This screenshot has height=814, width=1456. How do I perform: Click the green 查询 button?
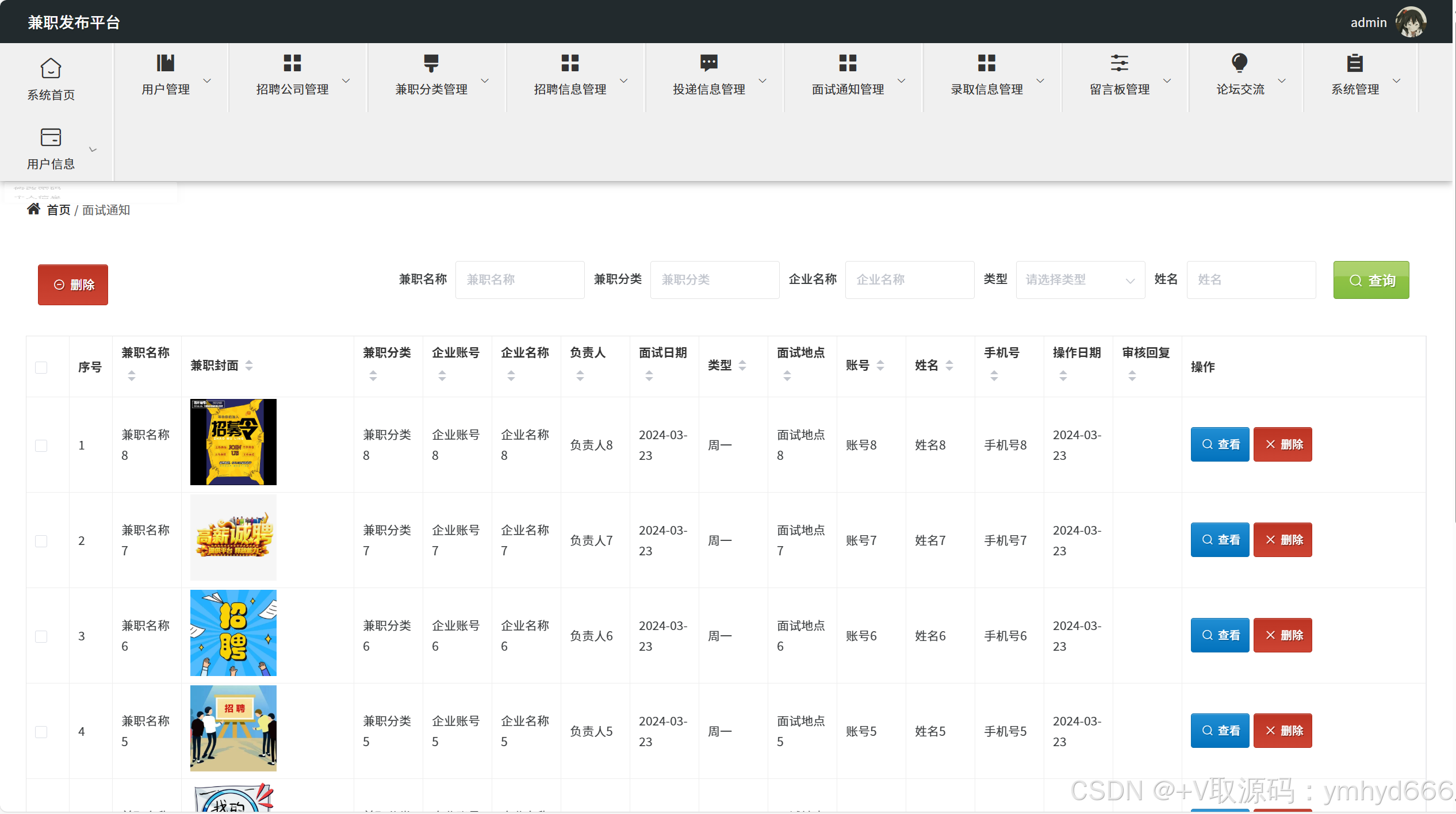point(1371,280)
